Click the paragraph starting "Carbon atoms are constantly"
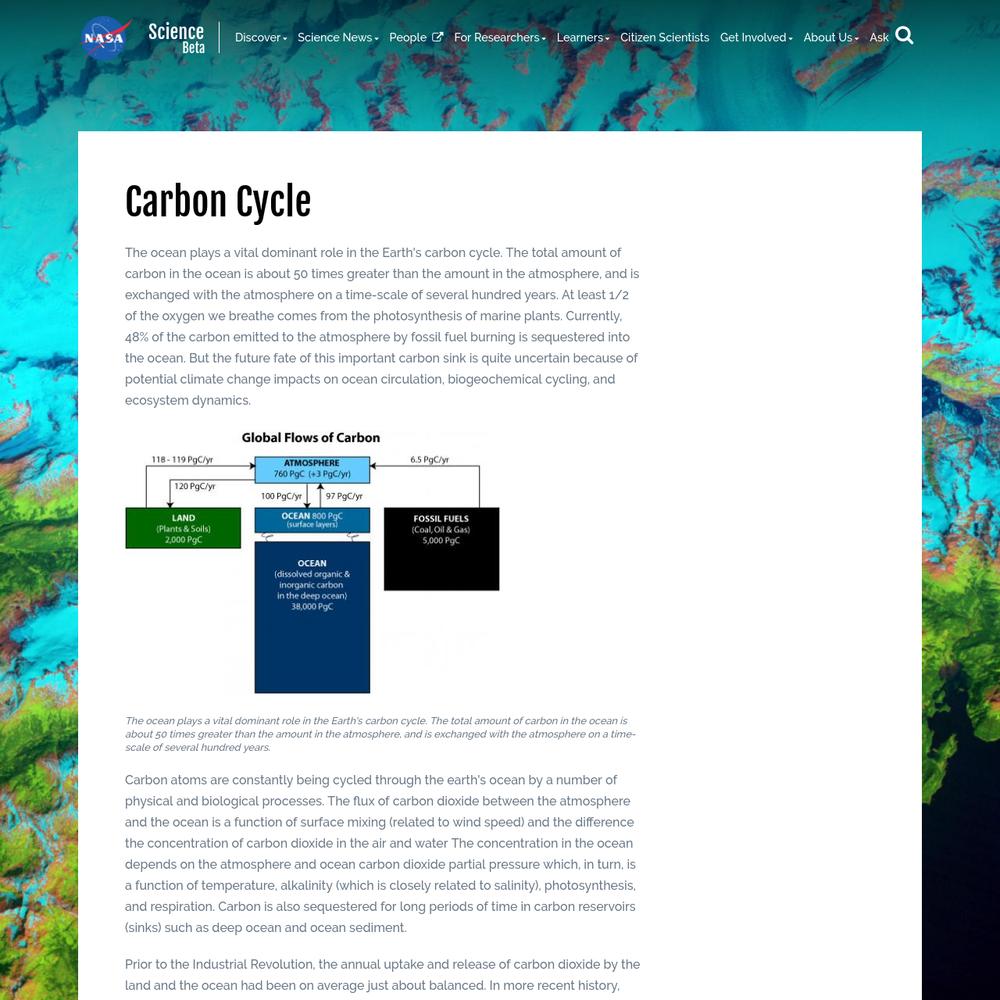Screen dimensions: 1000x1000 click(x=381, y=853)
